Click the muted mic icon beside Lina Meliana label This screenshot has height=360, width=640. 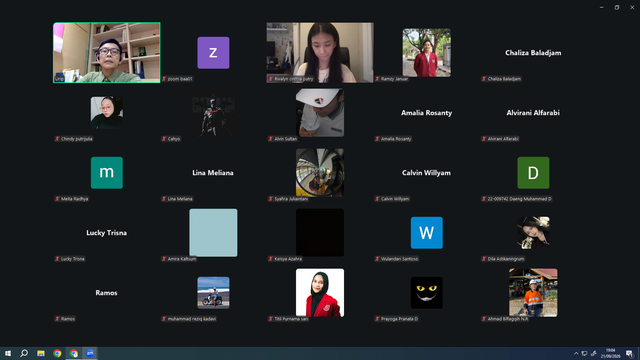coord(164,199)
